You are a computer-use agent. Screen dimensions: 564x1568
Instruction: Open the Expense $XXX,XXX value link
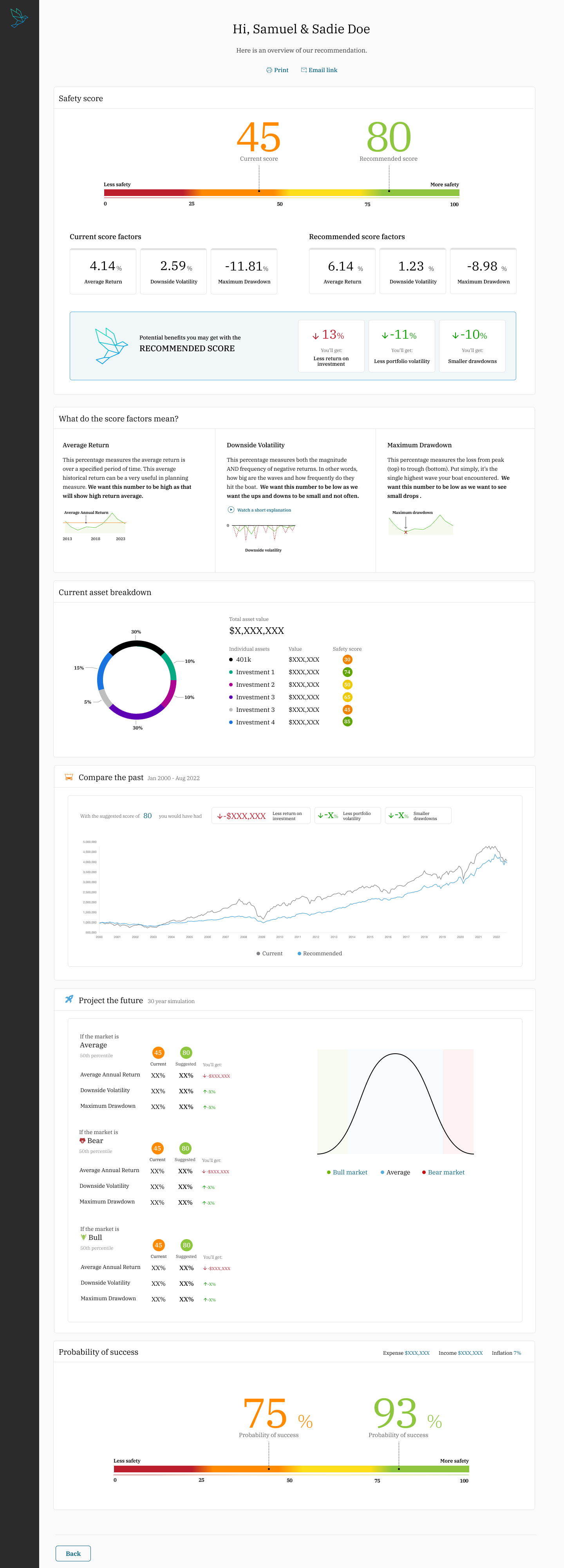pos(418,1353)
